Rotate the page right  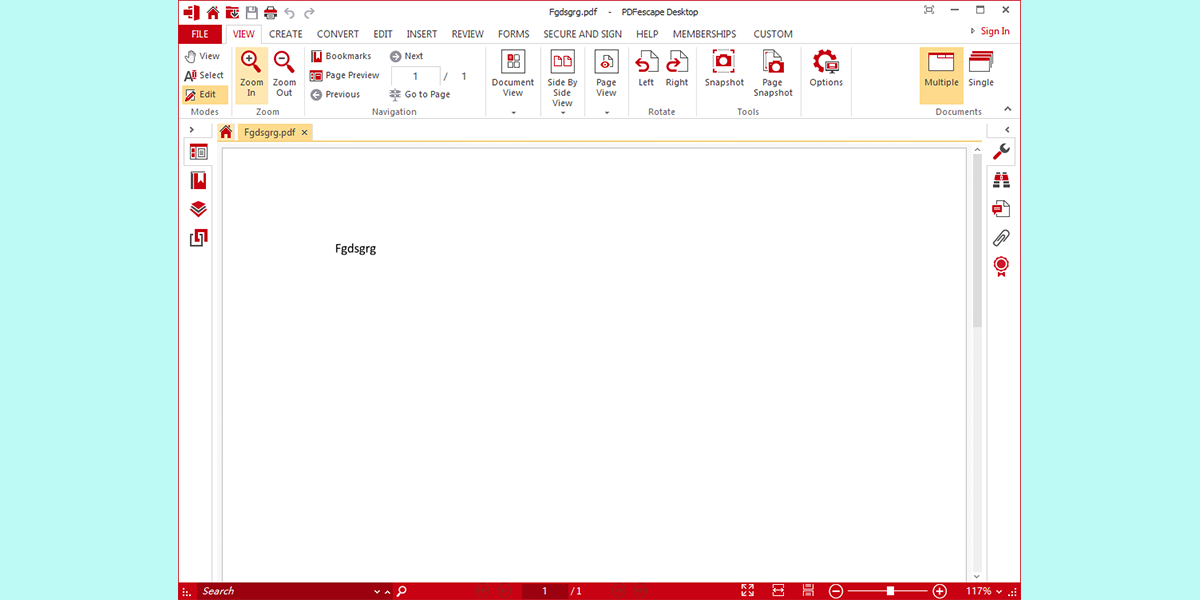tap(677, 64)
